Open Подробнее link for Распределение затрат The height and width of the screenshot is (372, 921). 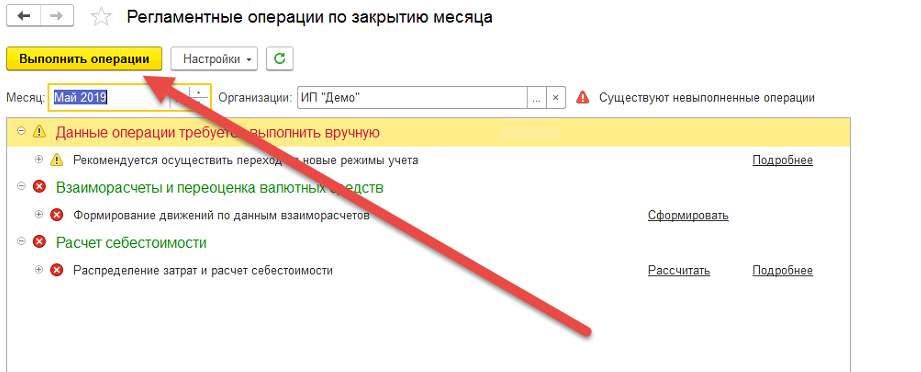coord(782,270)
